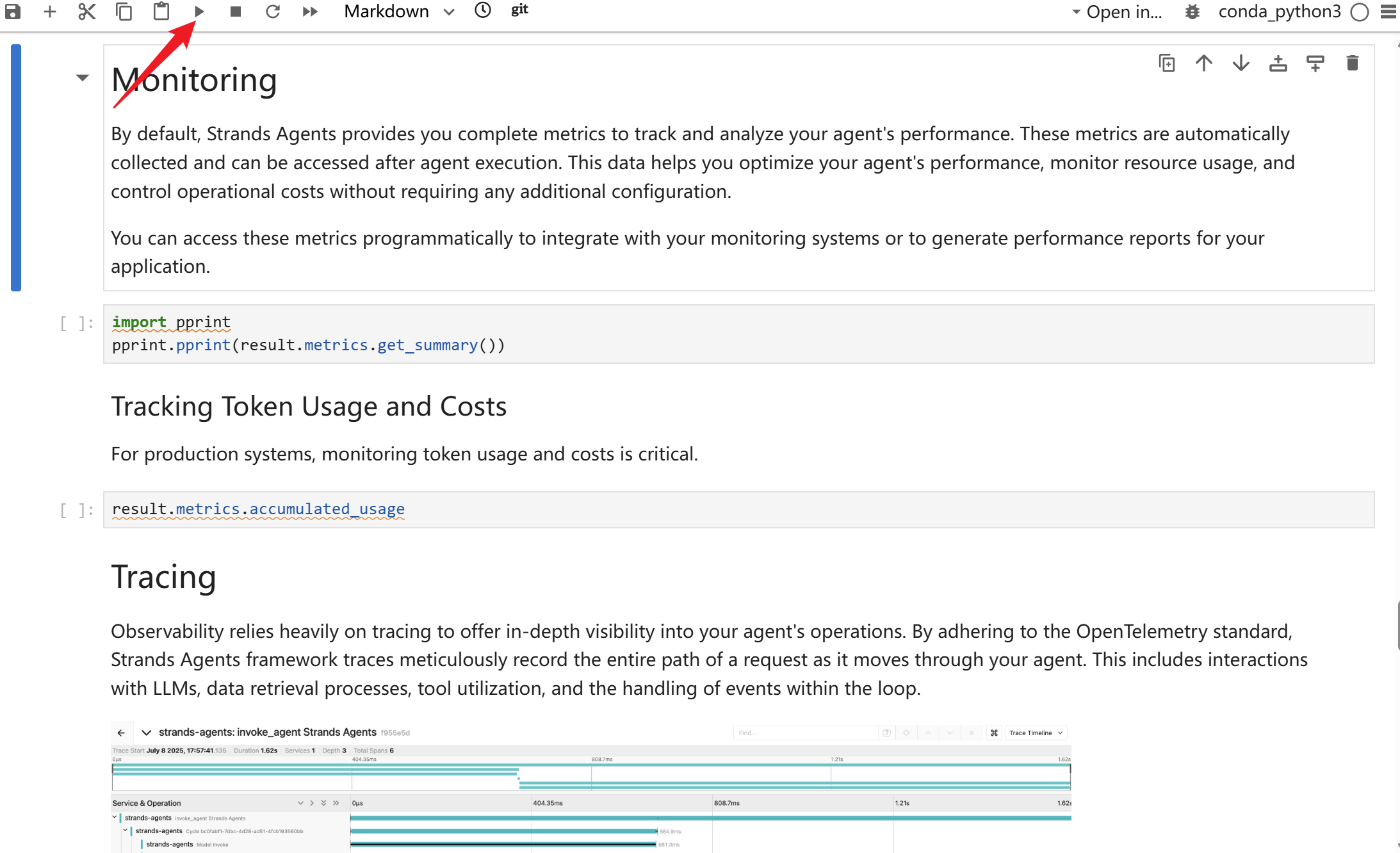Open the Markdown cell type dropdown
This screenshot has height=853, width=1400.
399,12
